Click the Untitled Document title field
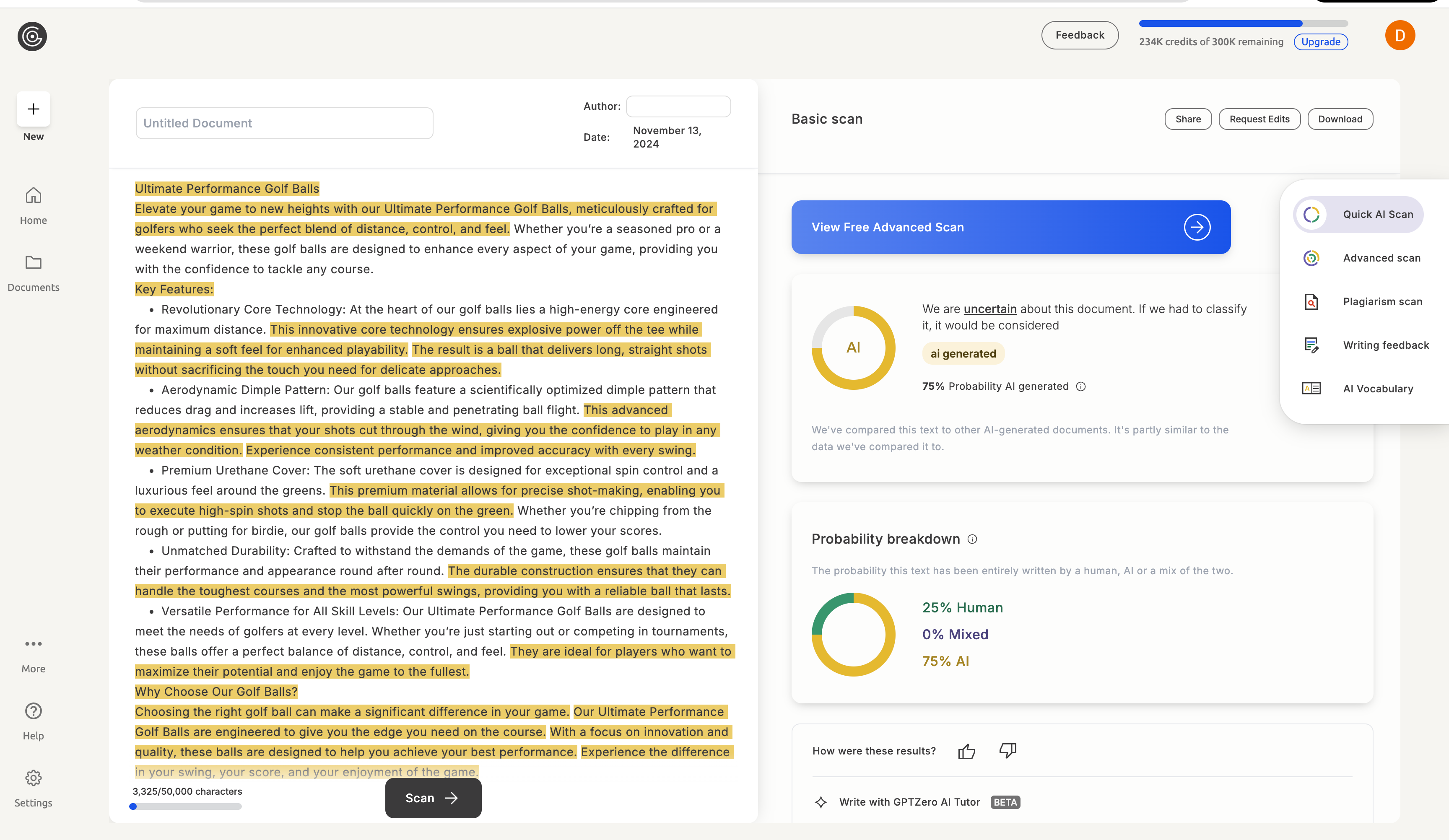The image size is (1449, 840). point(284,123)
